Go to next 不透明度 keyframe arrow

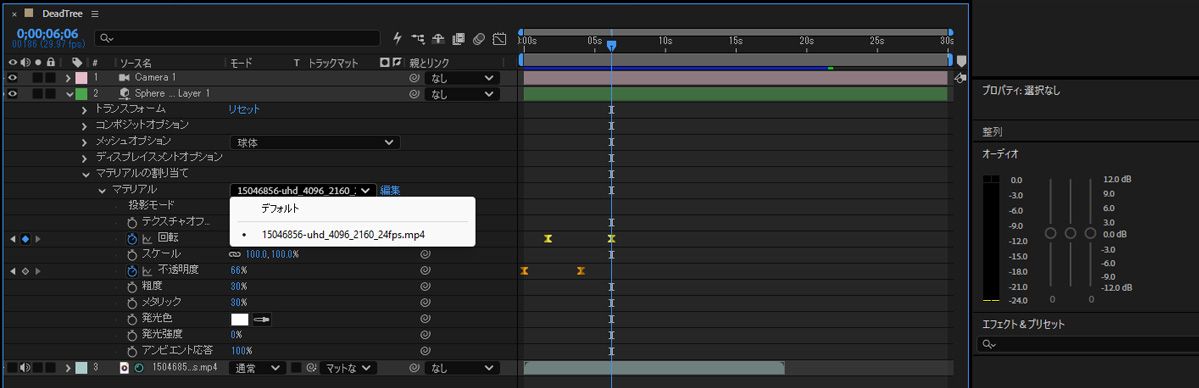pyautogui.click(x=38, y=271)
